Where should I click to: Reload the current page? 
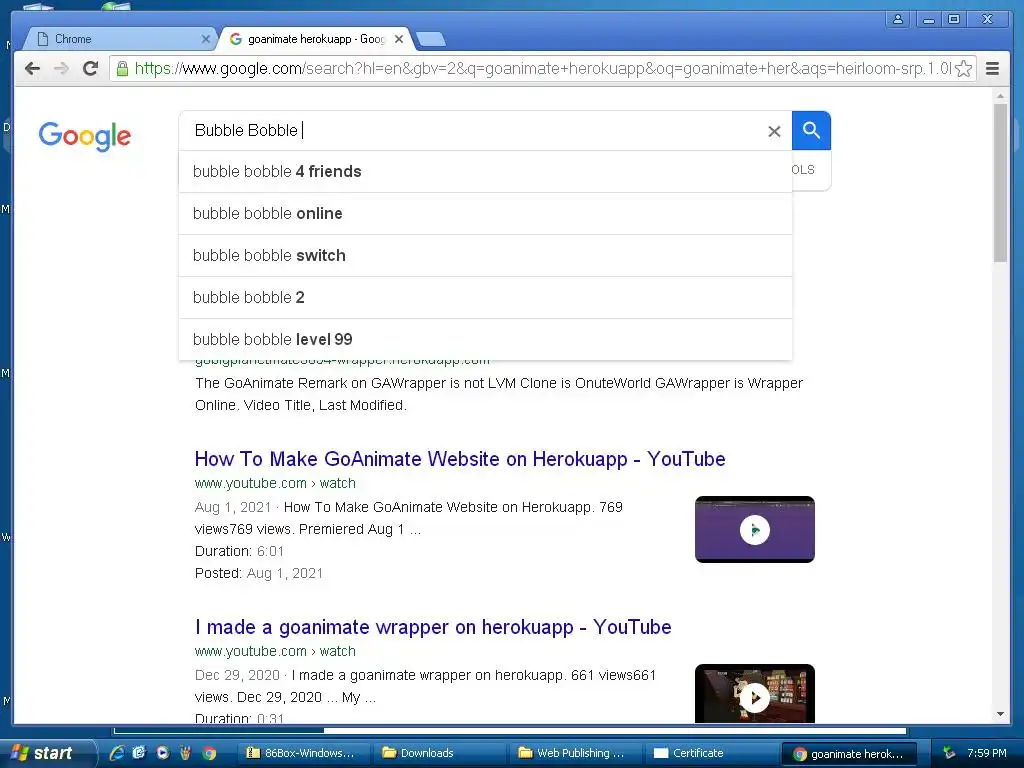point(91,68)
